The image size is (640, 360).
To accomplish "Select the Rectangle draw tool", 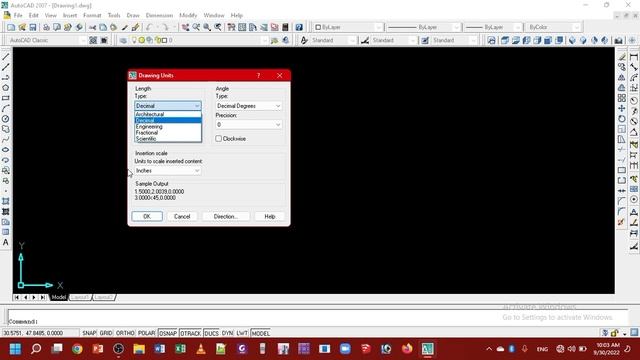I will coord(6,98).
